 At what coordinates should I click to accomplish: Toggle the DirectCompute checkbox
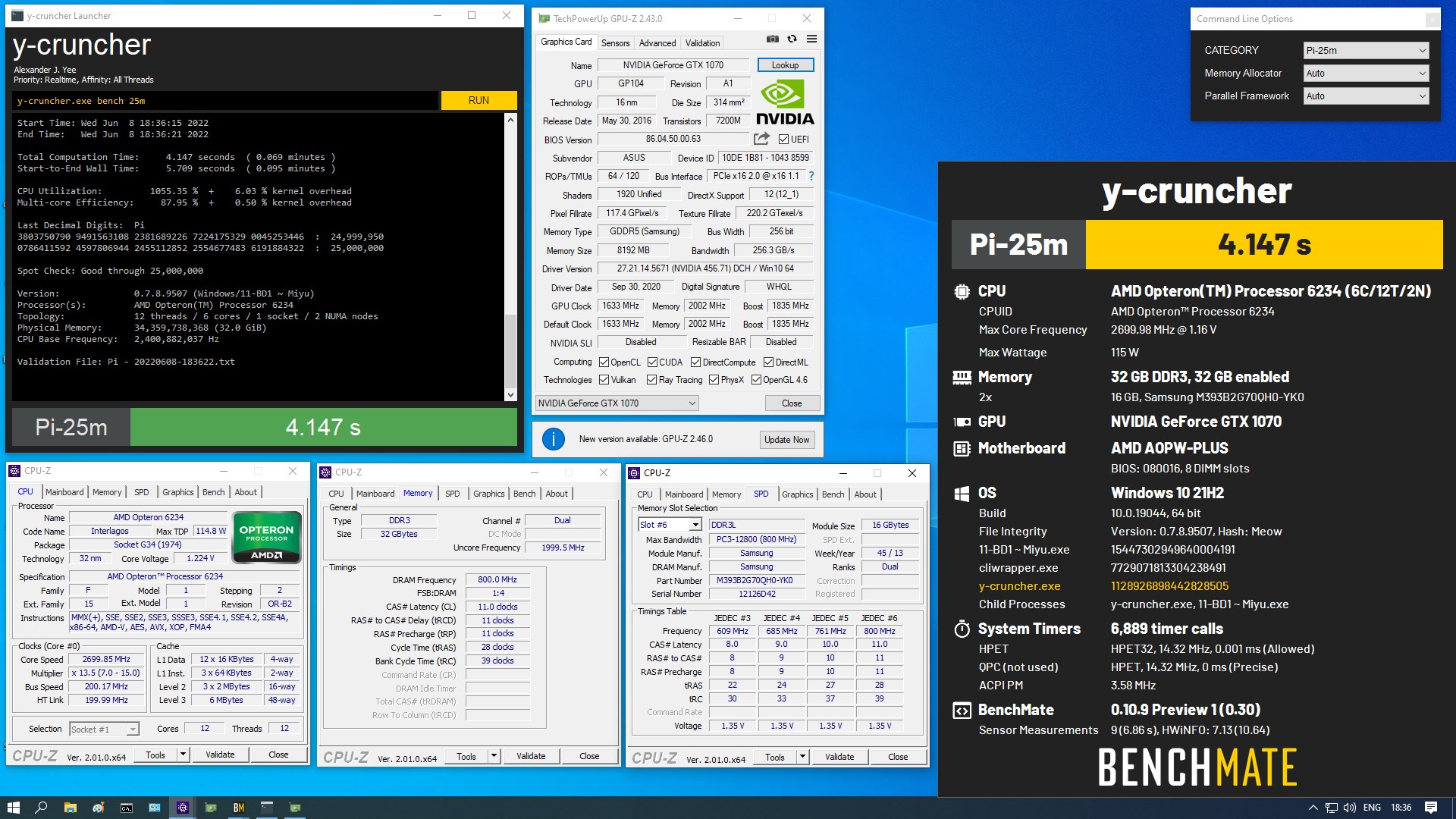tap(695, 362)
